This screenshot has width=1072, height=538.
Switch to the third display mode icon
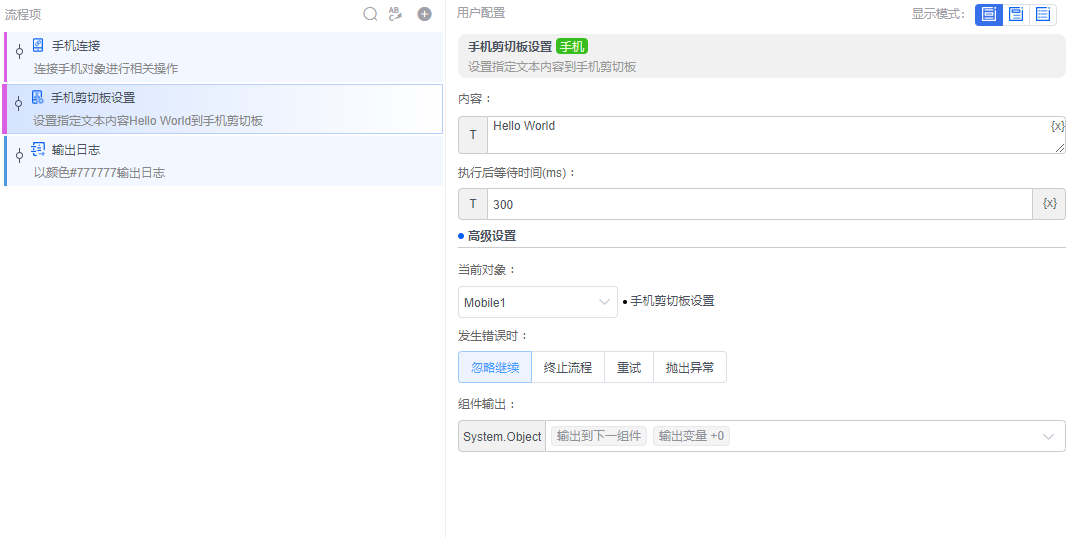(1043, 14)
